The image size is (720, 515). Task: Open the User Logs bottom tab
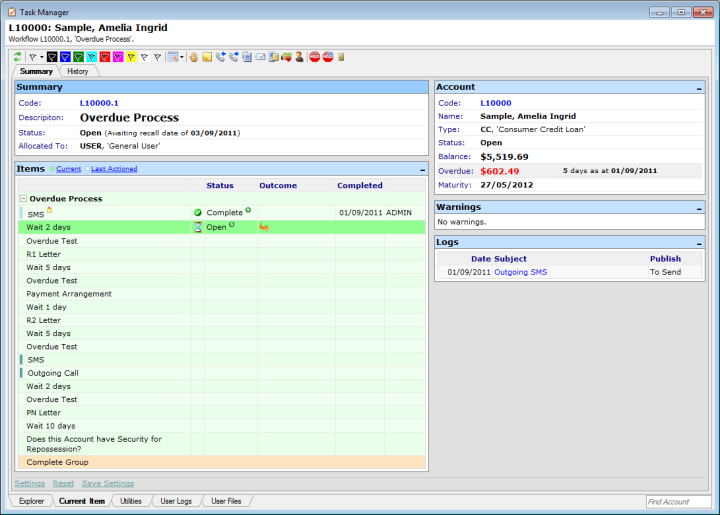[x=176, y=501]
